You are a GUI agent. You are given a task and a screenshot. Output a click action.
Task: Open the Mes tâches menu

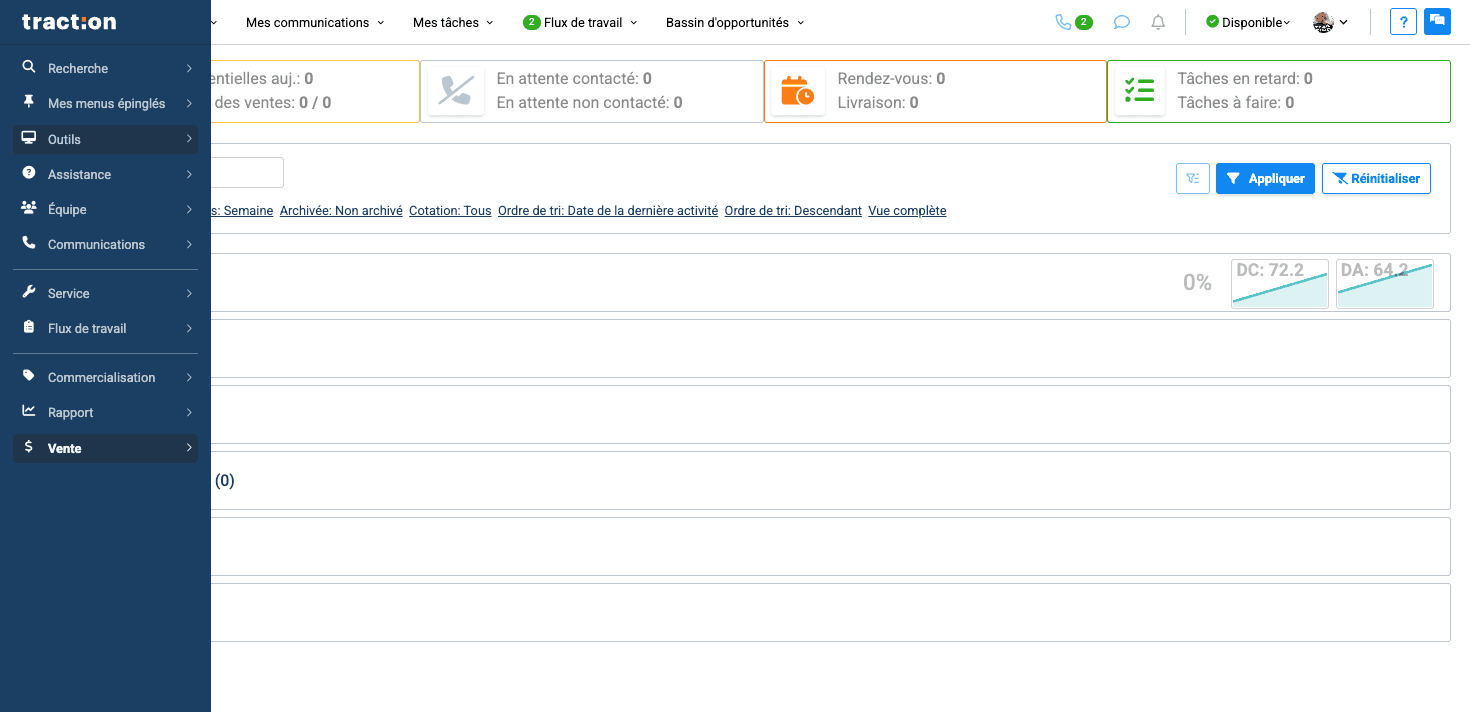point(453,22)
